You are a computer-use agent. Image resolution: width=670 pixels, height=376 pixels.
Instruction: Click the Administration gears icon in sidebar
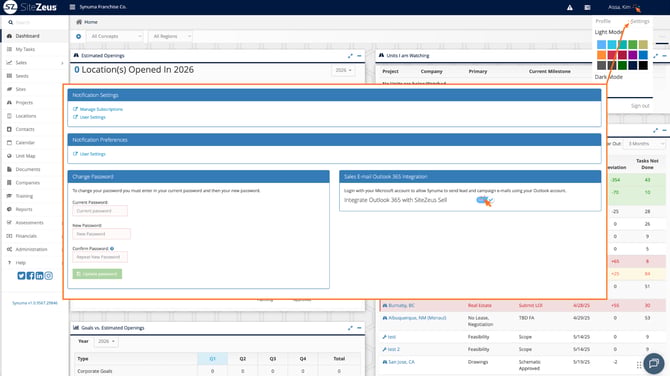tap(9, 249)
